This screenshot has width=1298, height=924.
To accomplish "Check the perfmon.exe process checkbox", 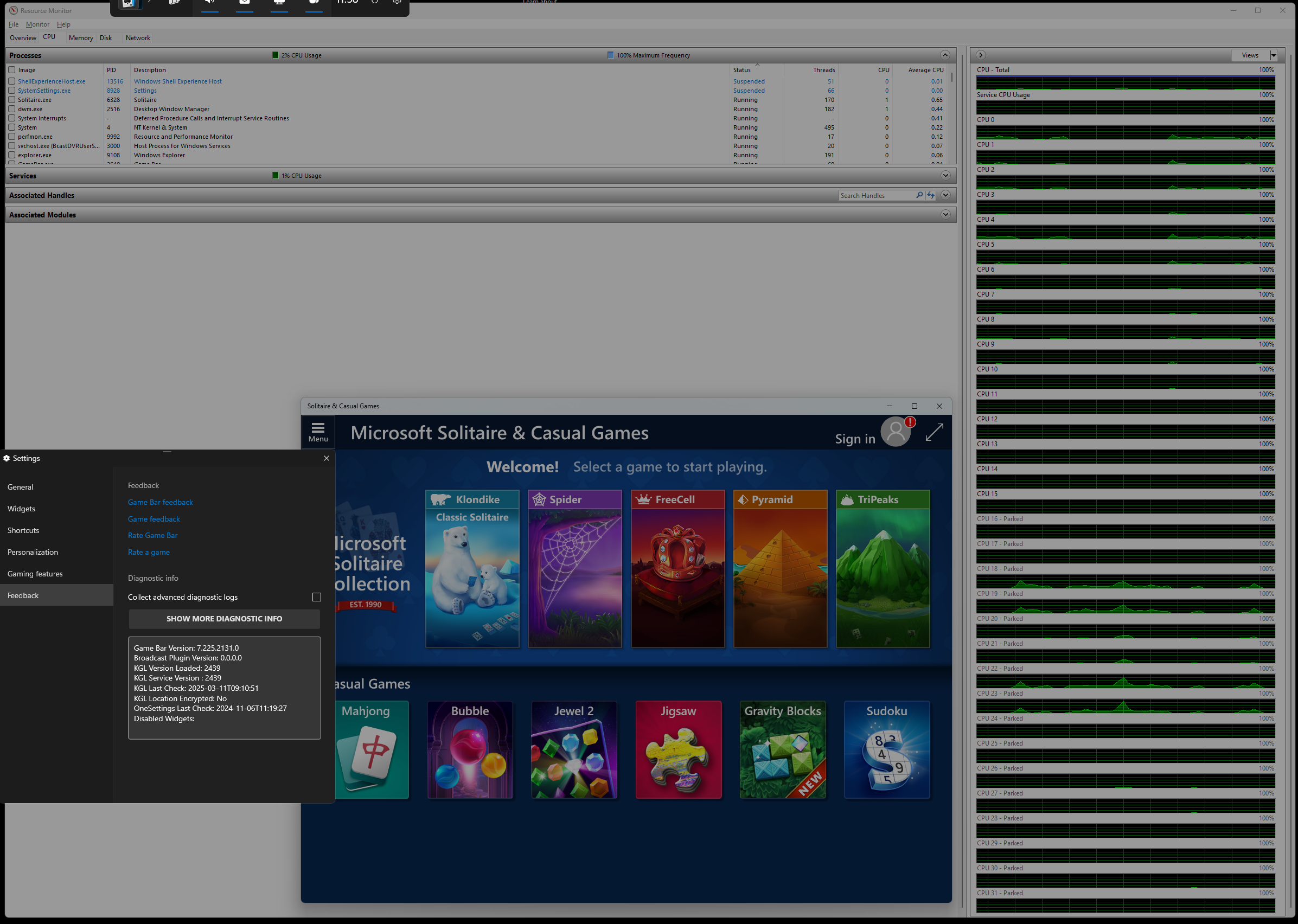I will 11,137.
